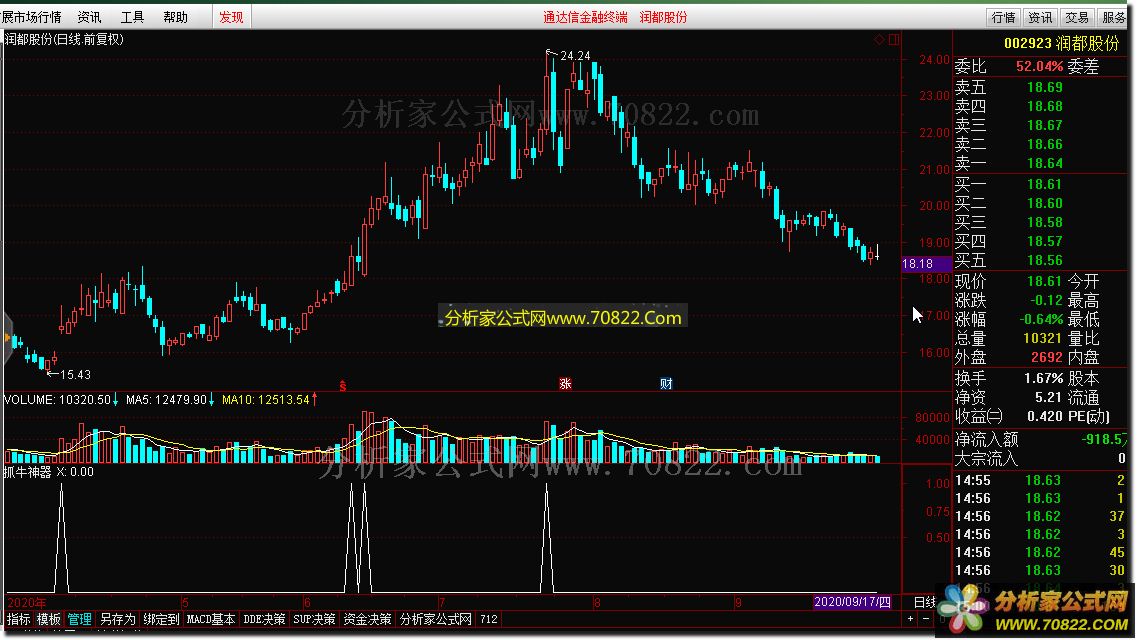Click the 交易 button at top right
Screen dimensions: 1137x640
coord(1077,17)
